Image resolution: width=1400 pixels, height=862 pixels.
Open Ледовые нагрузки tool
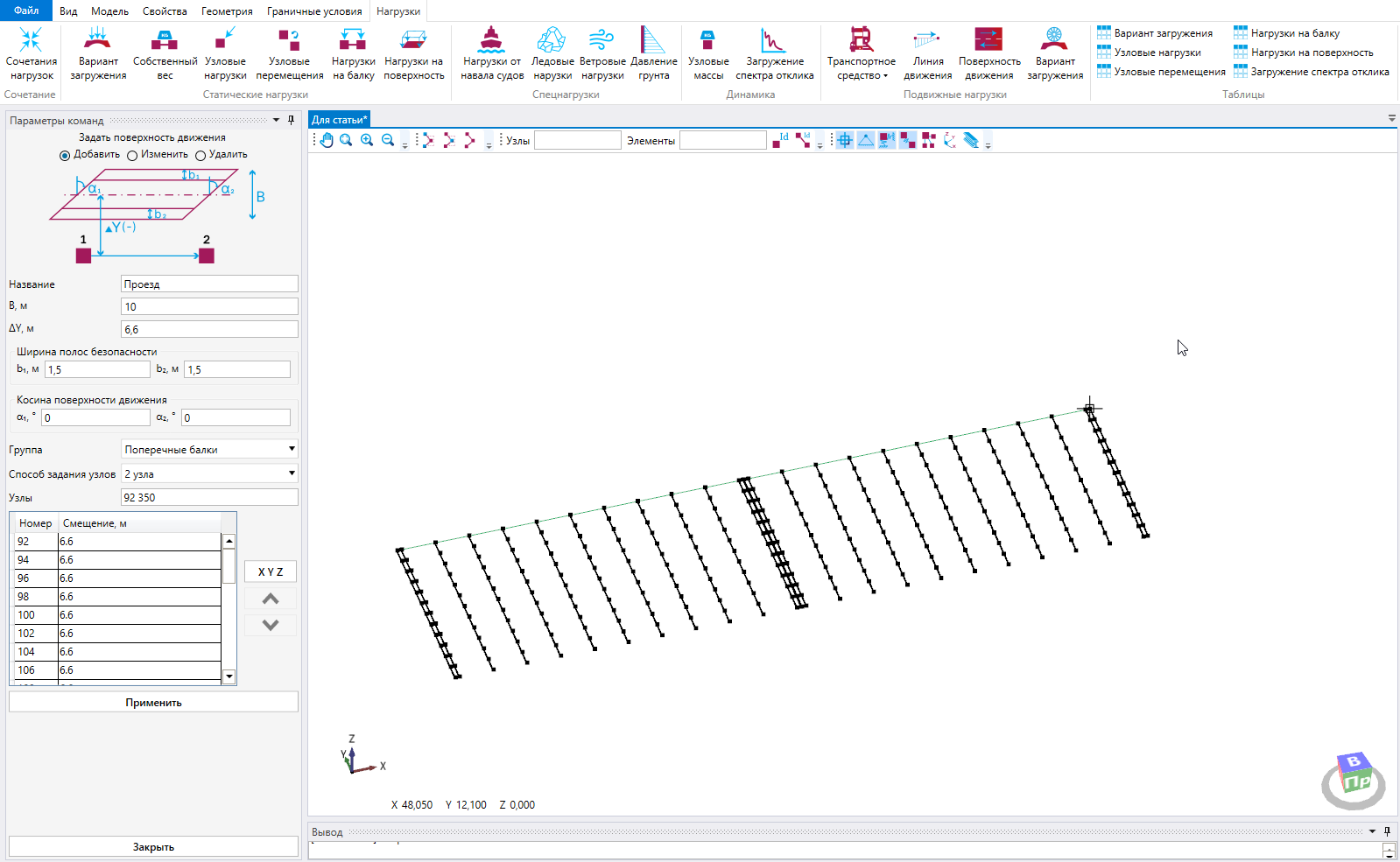click(552, 54)
